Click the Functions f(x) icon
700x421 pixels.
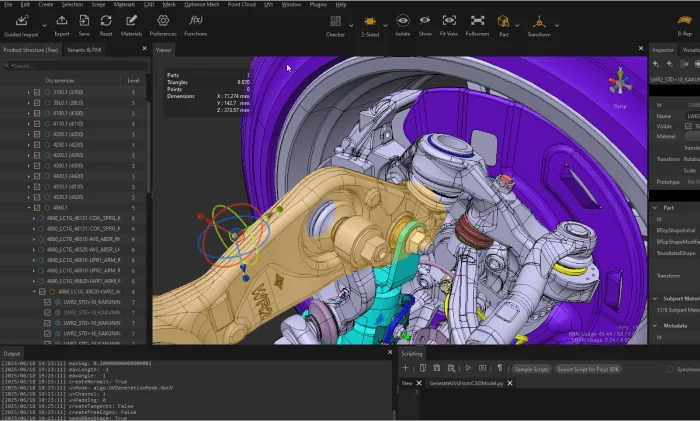196,20
